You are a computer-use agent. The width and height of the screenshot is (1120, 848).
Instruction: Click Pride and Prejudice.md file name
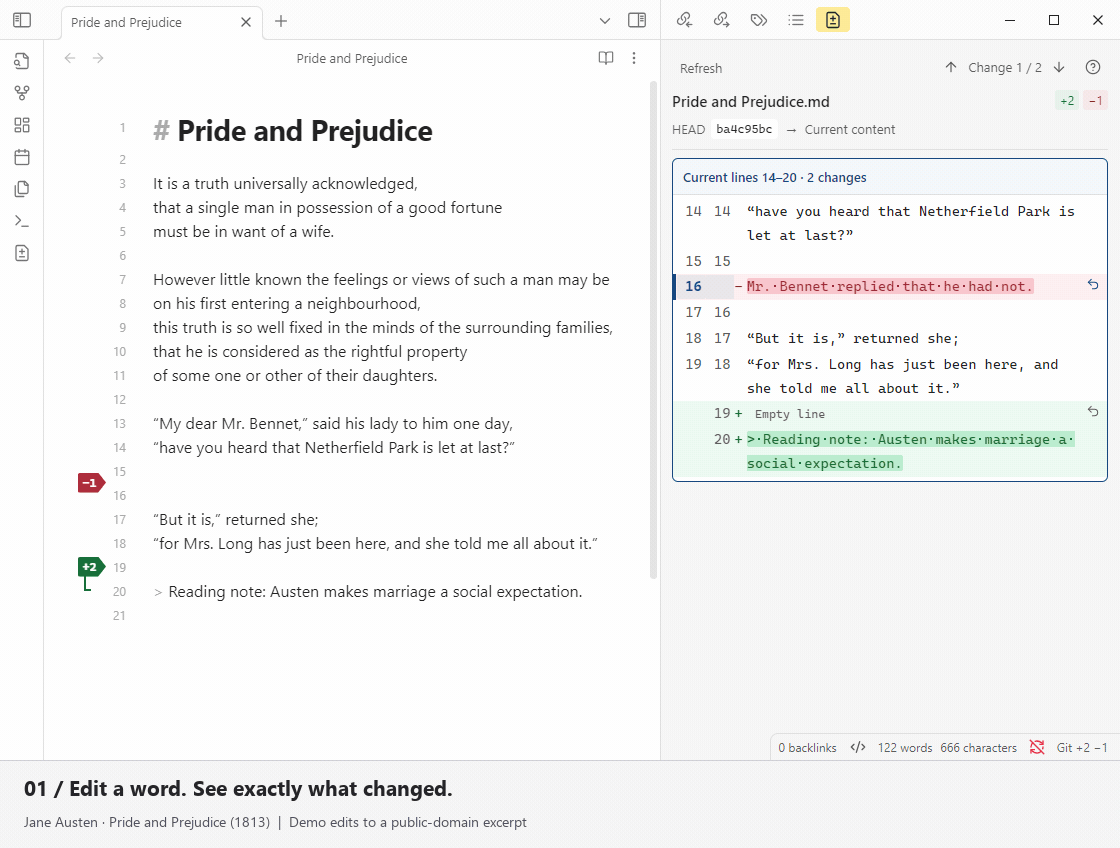coord(751,101)
